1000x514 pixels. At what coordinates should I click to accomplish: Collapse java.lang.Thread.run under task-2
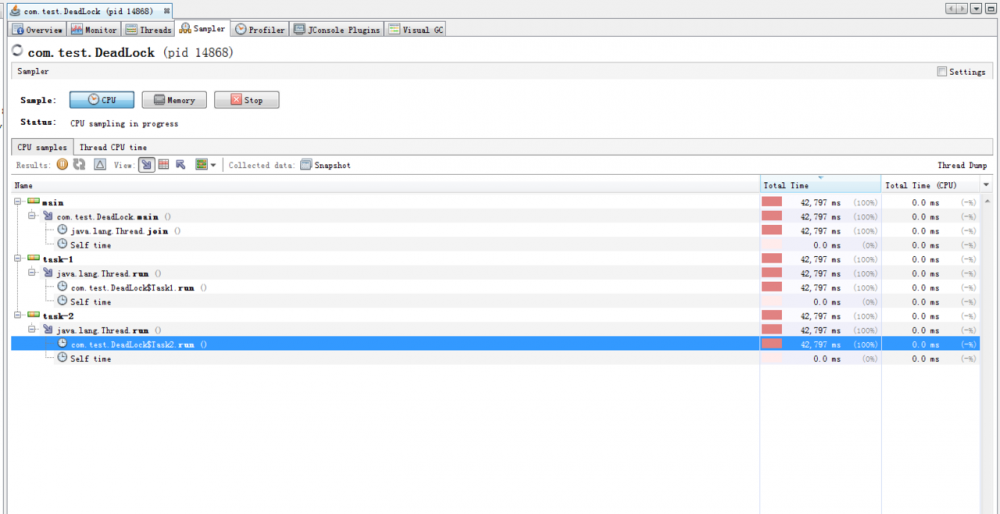pos(32,330)
